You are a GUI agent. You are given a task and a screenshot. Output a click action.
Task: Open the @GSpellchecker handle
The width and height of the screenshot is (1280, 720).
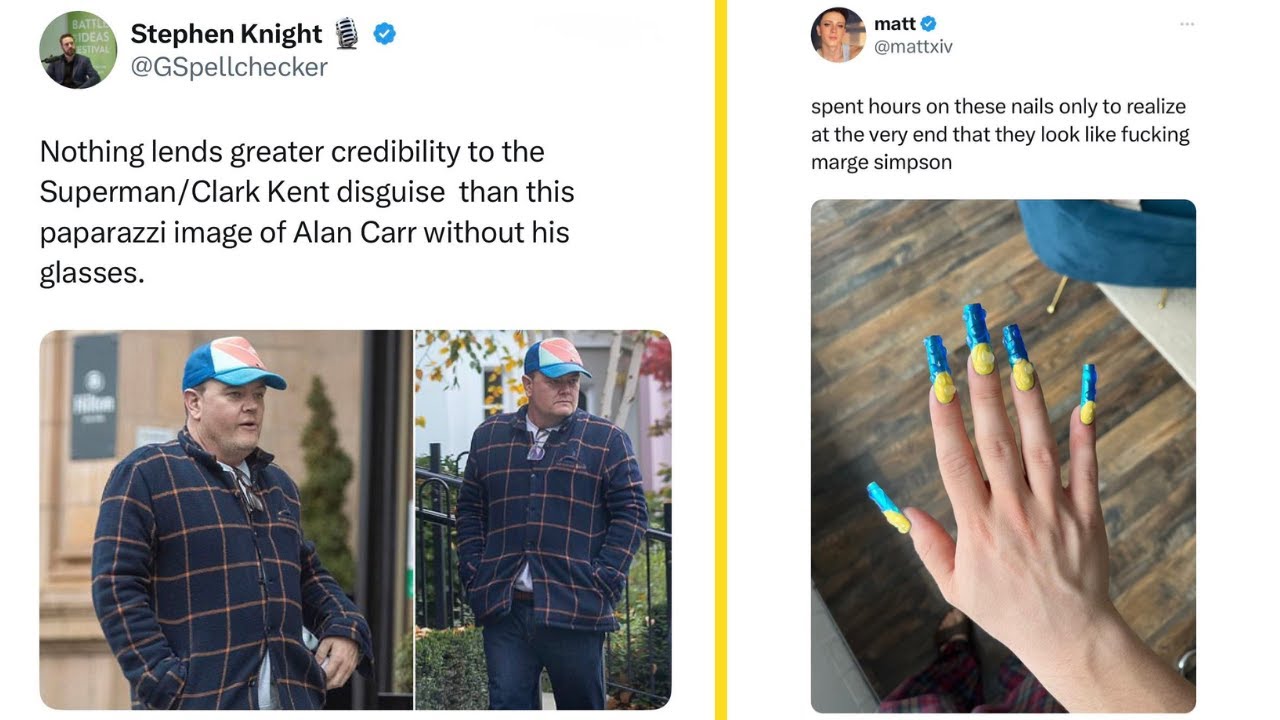[x=229, y=67]
